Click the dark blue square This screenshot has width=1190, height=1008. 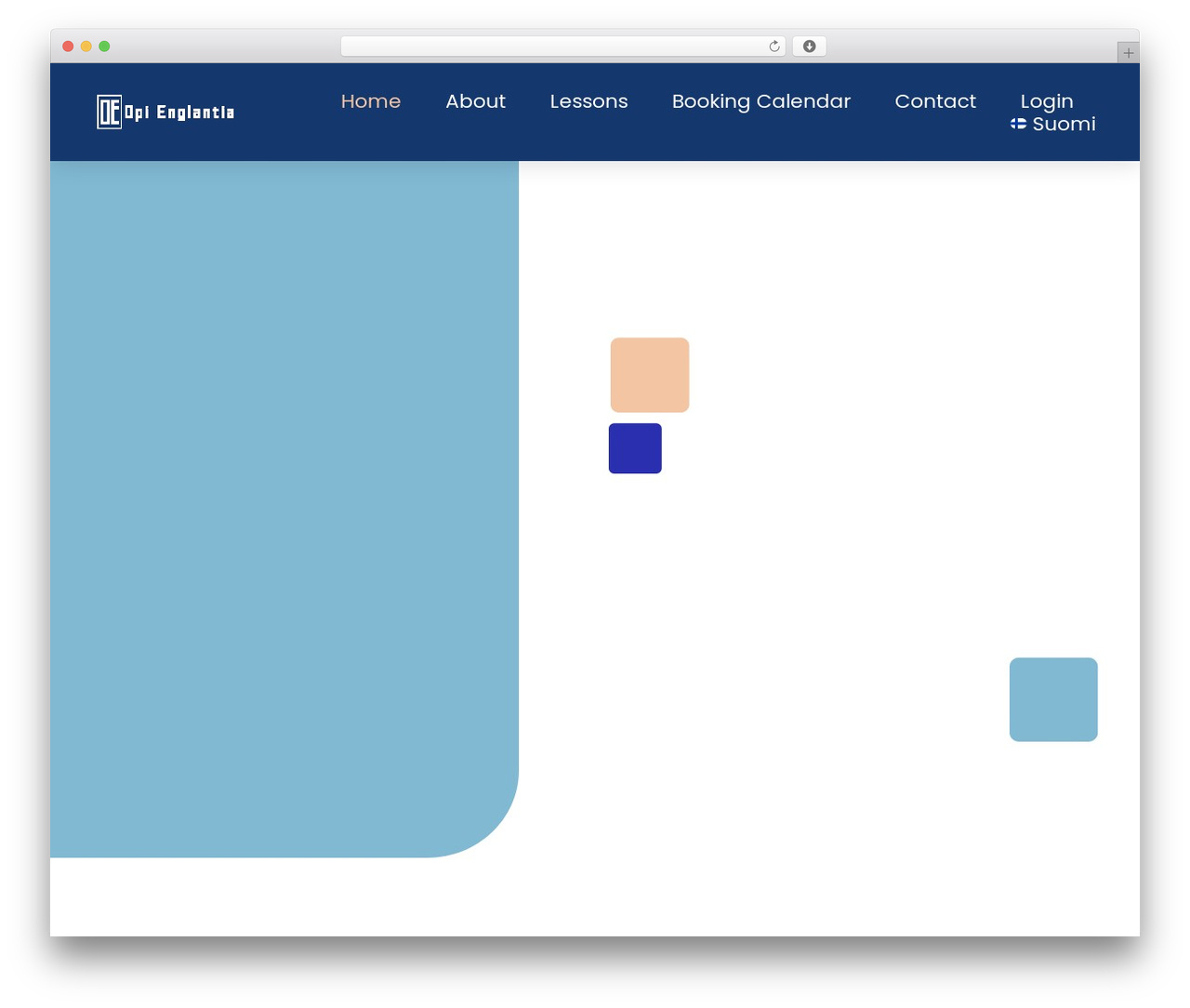pos(635,448)
